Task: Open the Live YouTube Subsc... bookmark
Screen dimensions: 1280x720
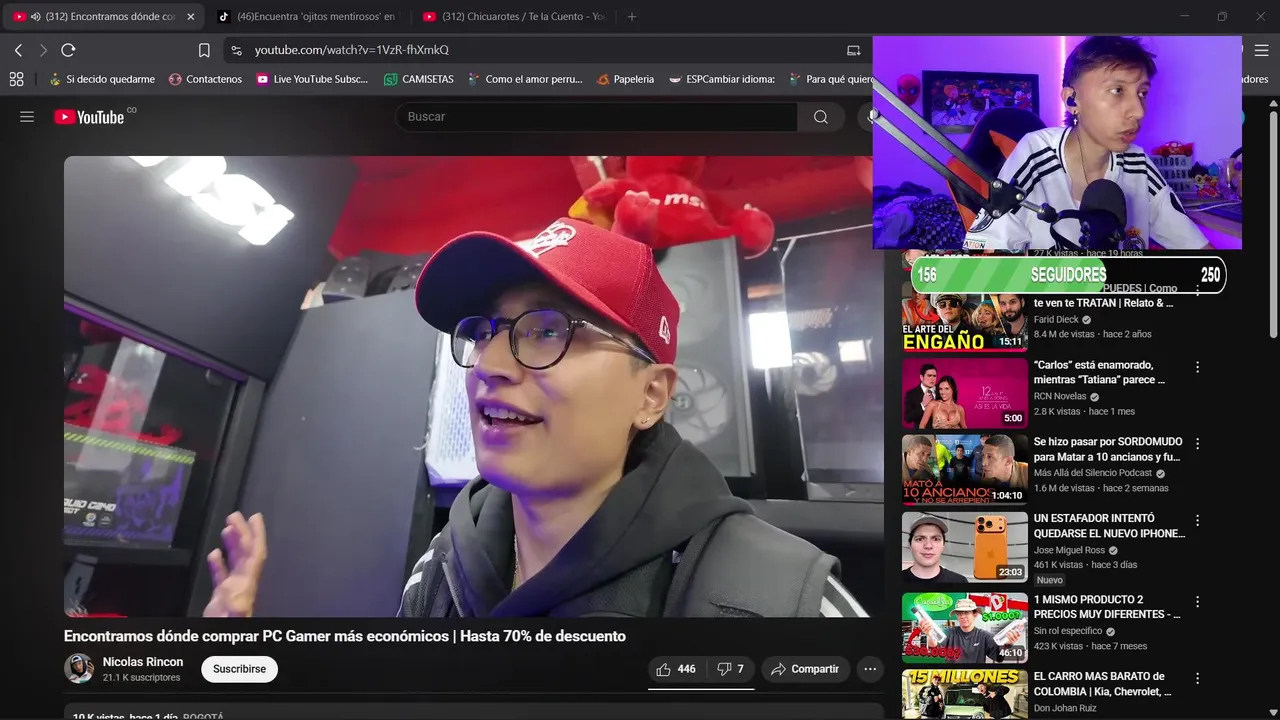Action: tap(312, 79)
